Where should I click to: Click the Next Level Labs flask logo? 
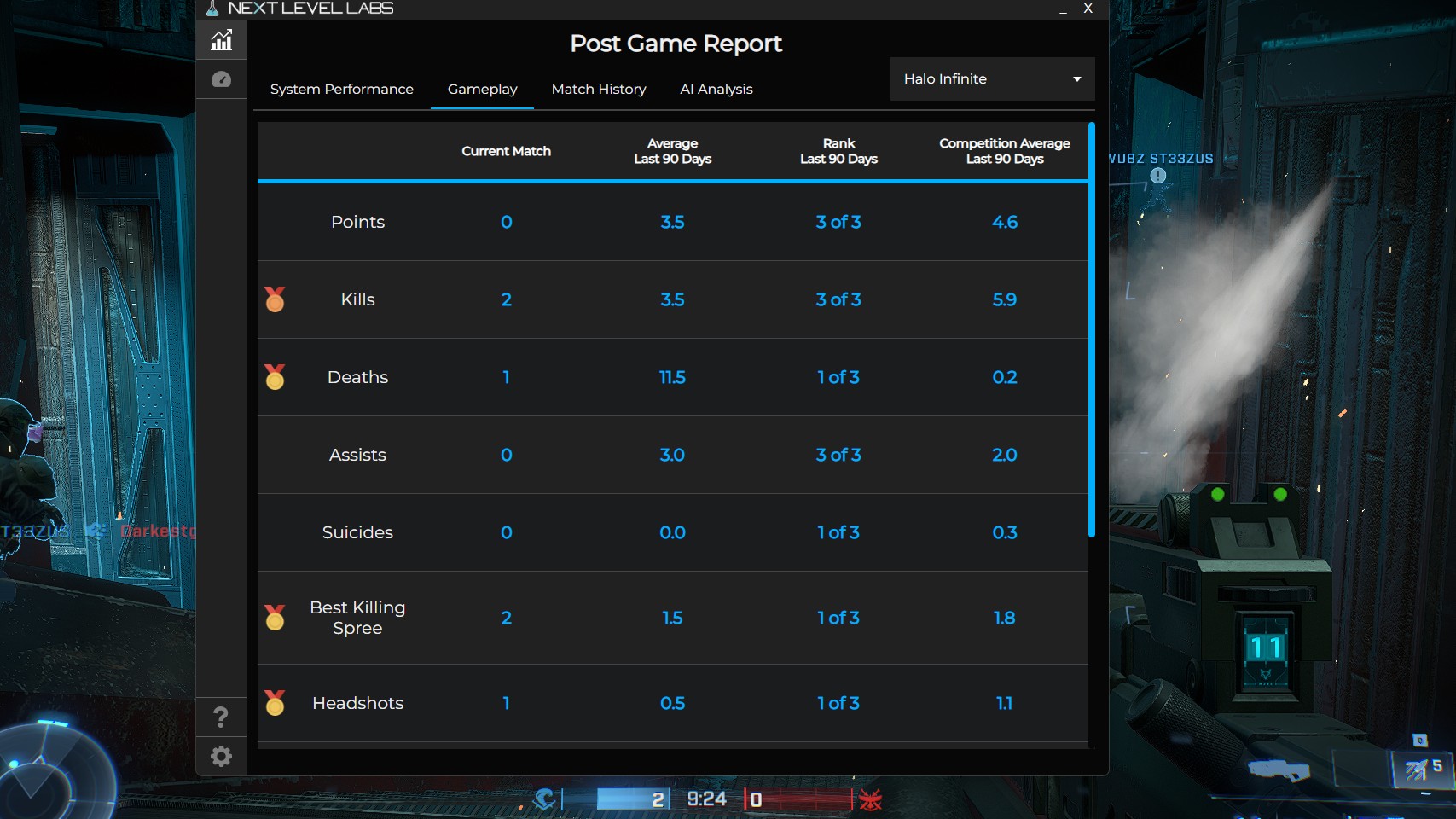click(212, 9)
